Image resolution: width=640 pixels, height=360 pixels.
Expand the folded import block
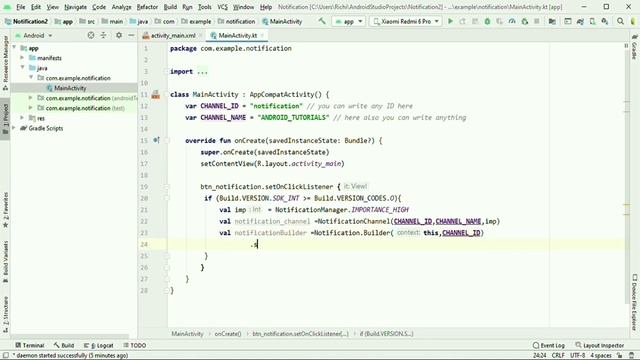coord(202,71)
